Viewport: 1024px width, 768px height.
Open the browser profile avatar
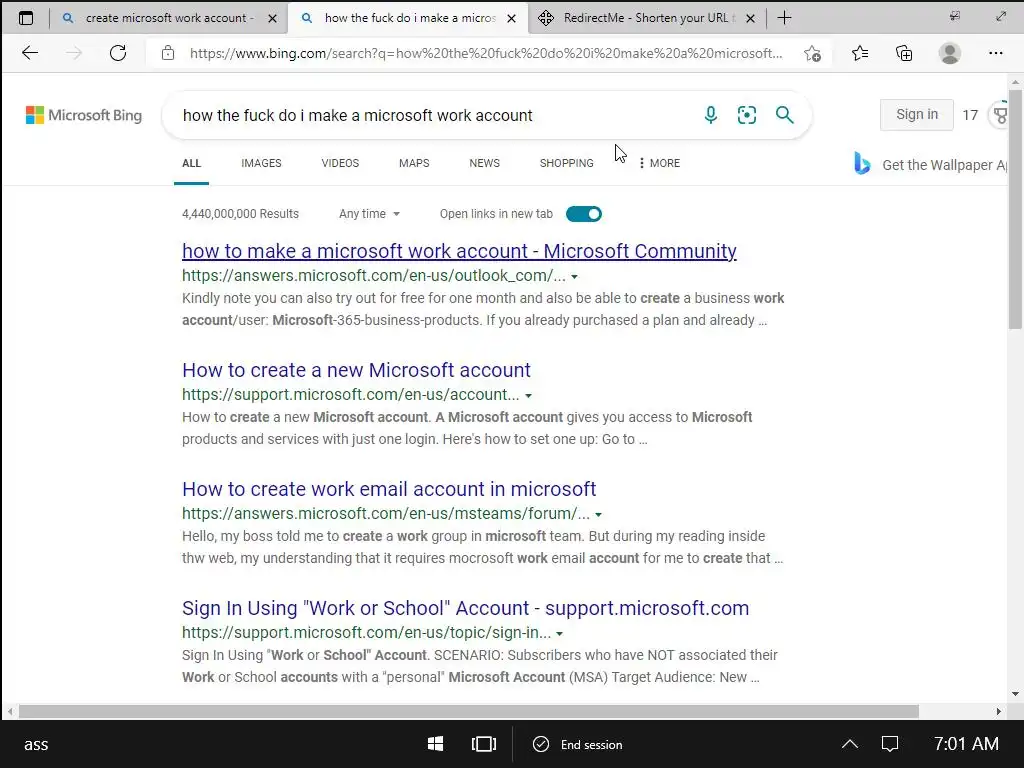[x=950, y=53]
